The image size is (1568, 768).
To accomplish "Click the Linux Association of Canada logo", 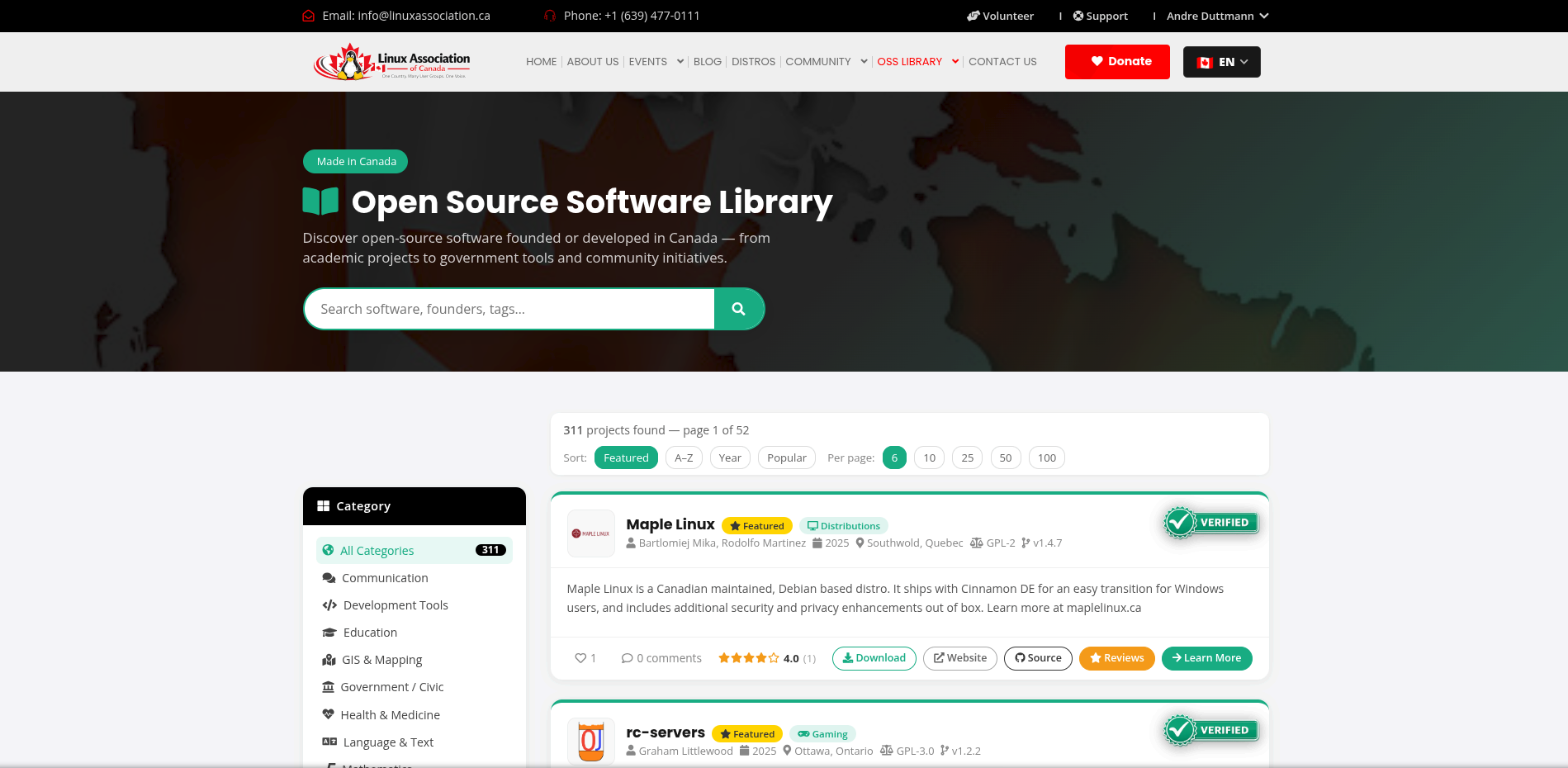I will pyautogui.click(x=391, y=62).
